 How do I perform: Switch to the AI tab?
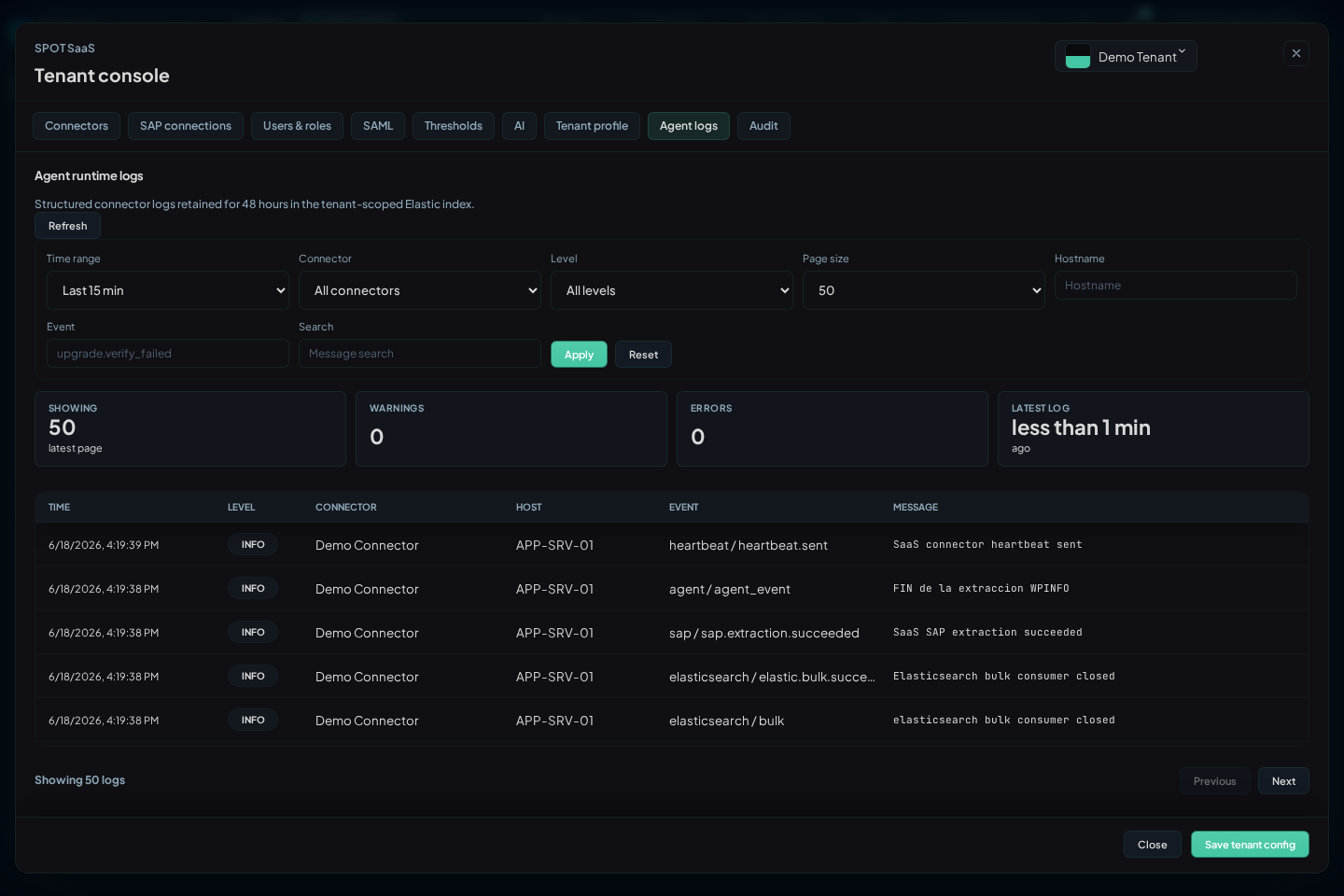tap(519, 126)
